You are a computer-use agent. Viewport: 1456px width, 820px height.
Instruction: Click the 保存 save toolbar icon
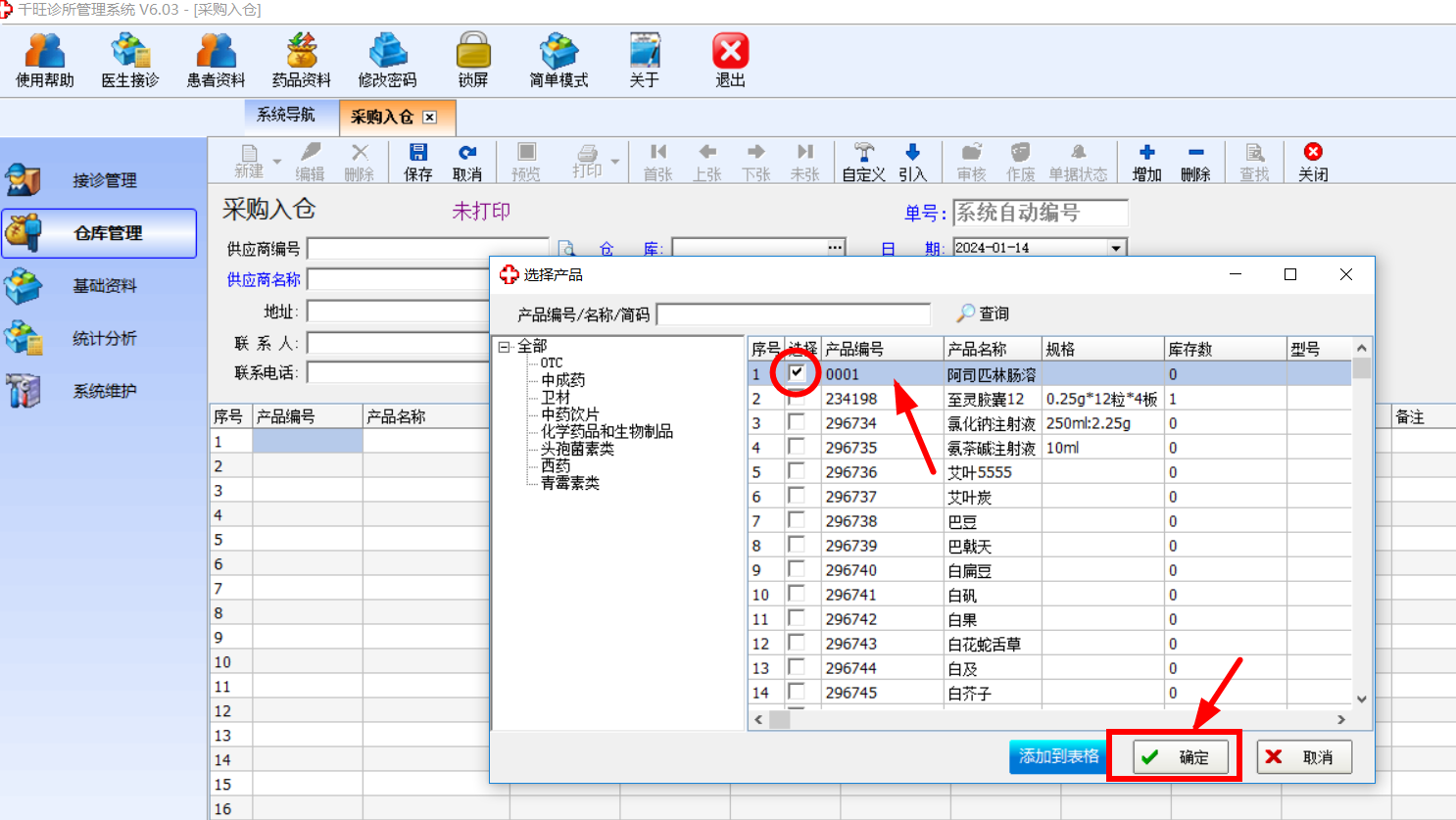[418, 163]
